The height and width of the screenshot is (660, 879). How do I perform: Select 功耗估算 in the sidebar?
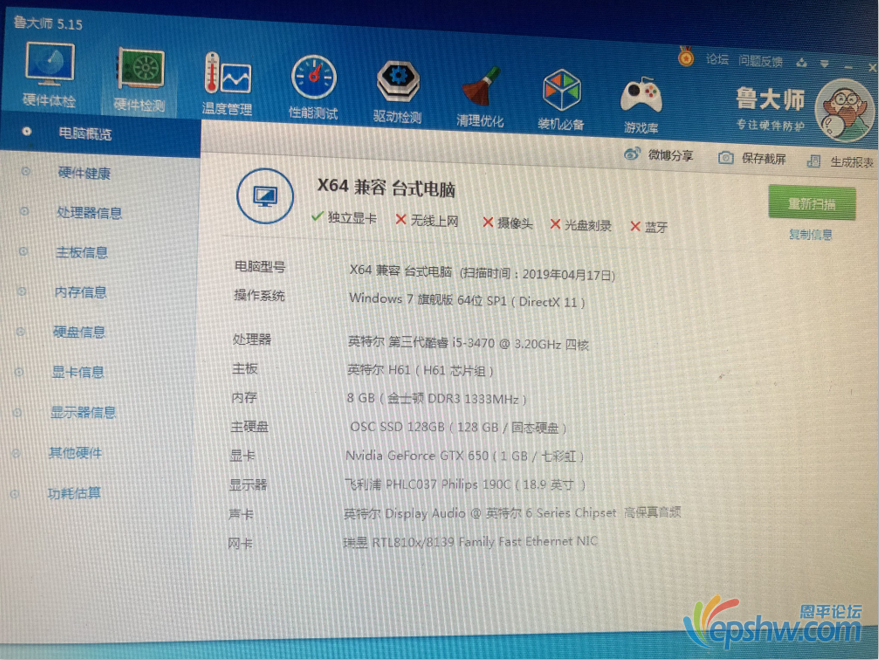(74, 493)
